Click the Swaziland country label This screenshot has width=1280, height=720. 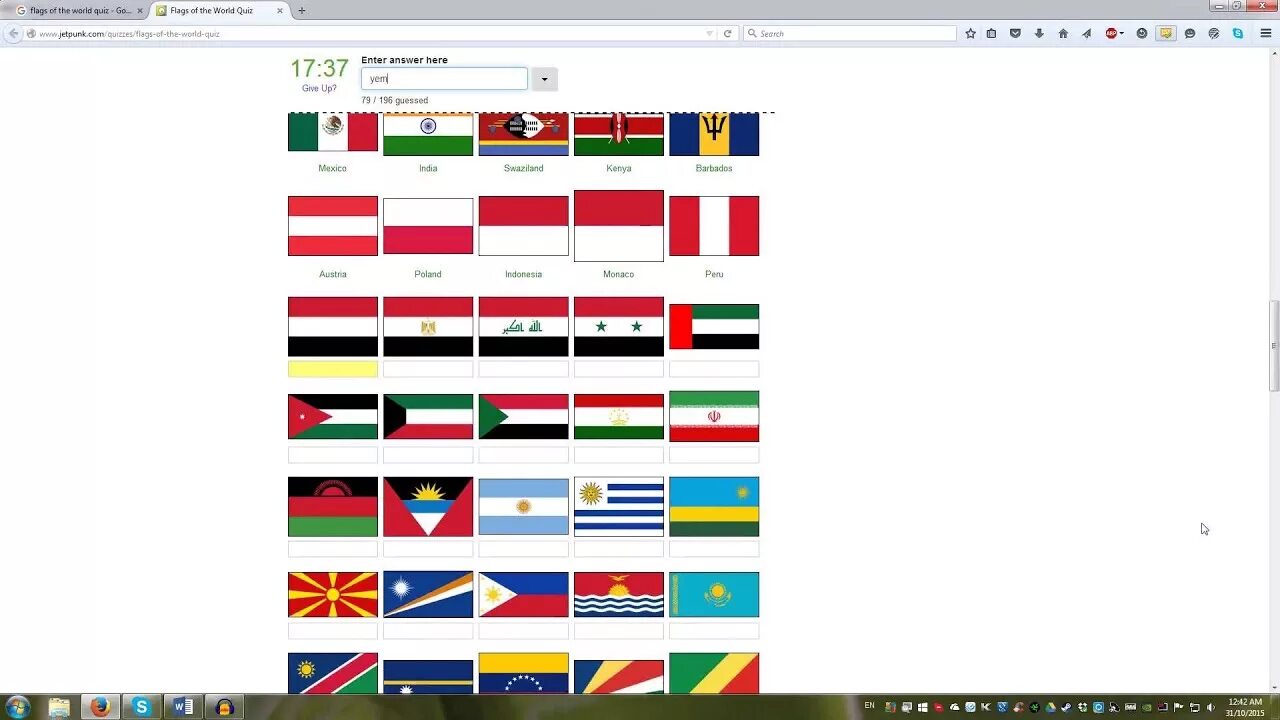click(523, 168)
